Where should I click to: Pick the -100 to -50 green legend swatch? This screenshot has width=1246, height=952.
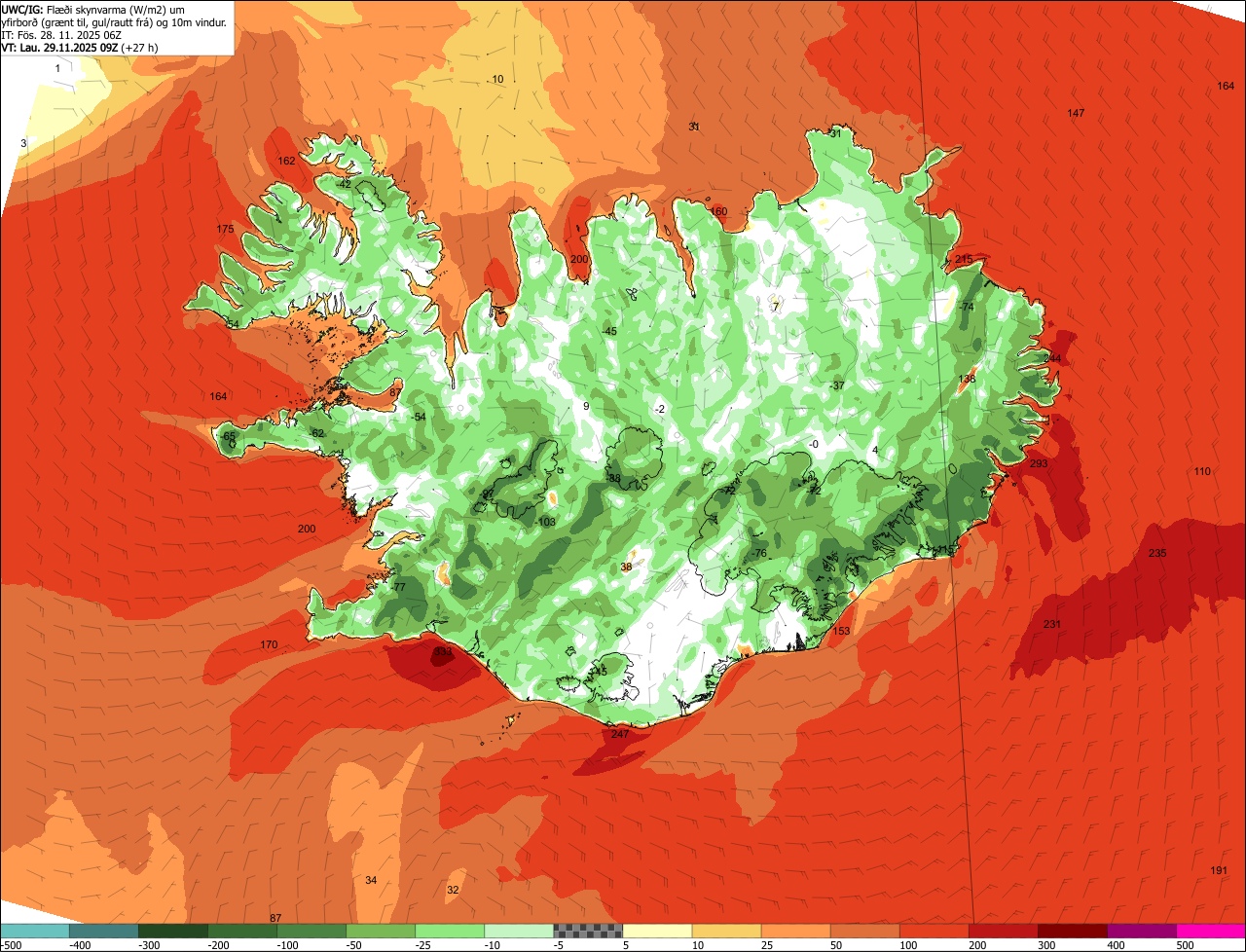pos(311,931)
